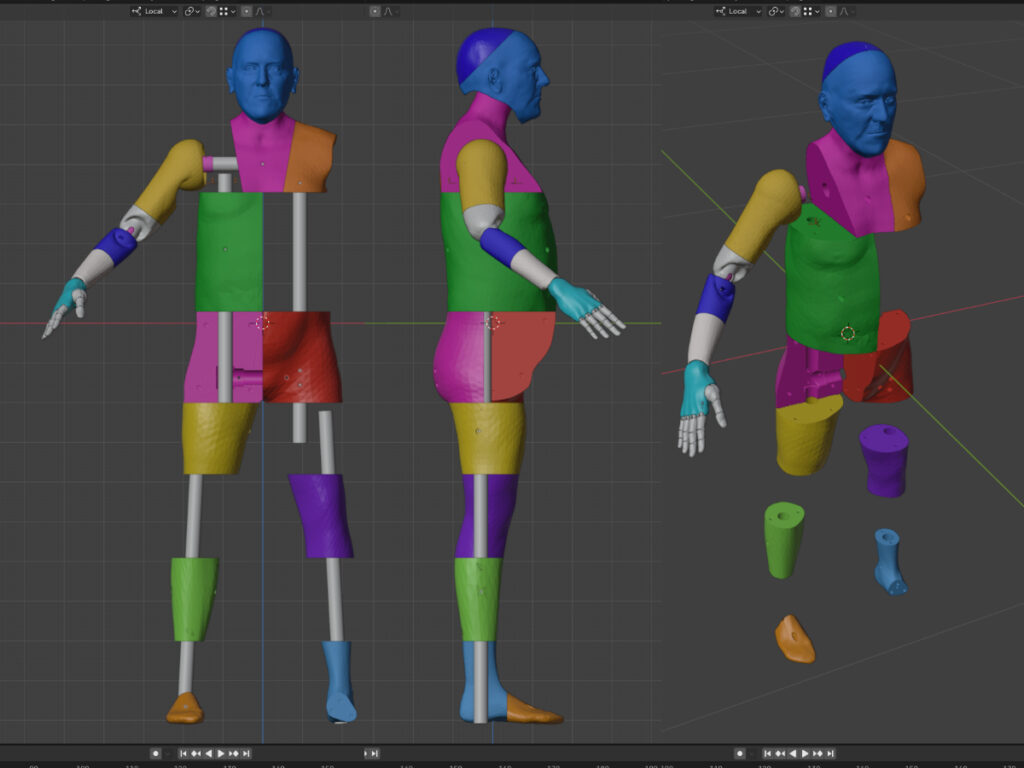Open Local orientation dropdown in perspective viewport

point(738,11)
